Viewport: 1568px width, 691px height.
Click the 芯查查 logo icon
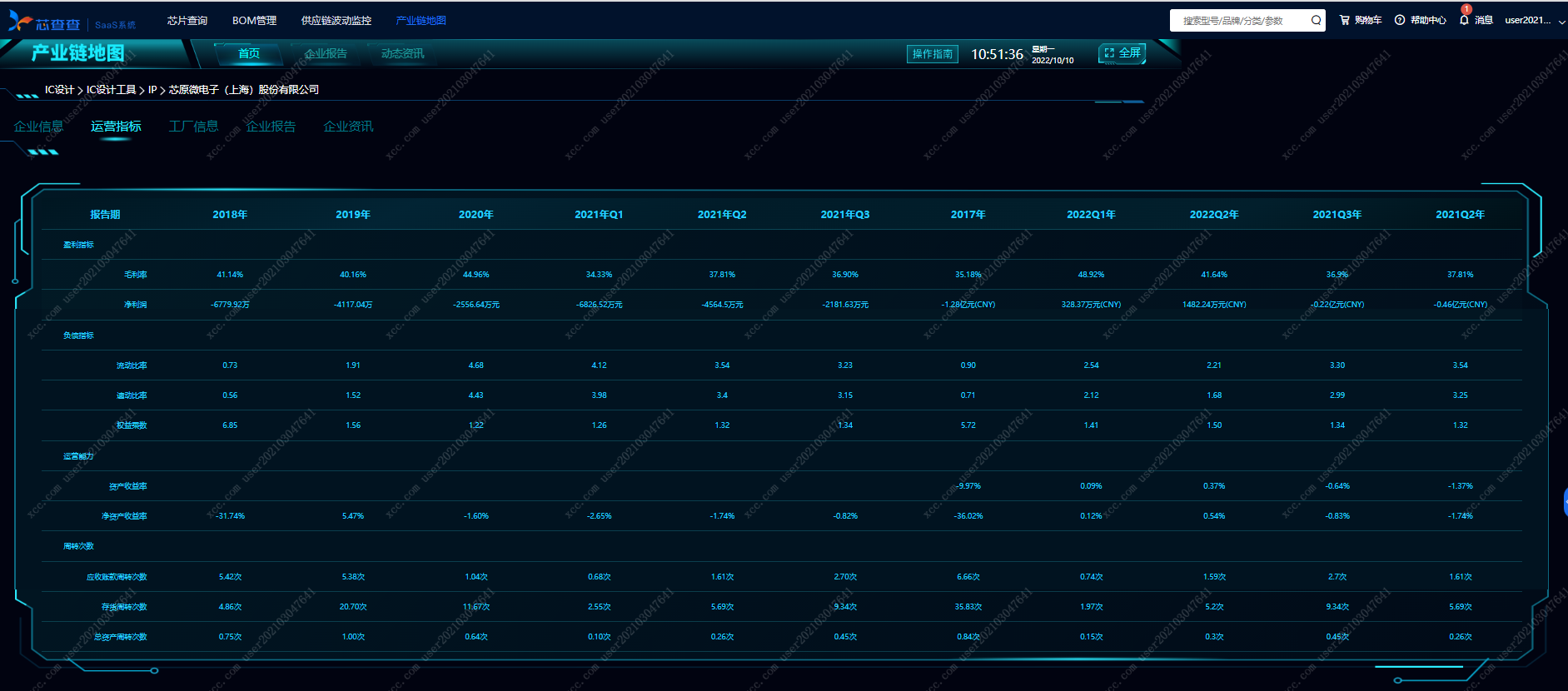pos(20,21)
